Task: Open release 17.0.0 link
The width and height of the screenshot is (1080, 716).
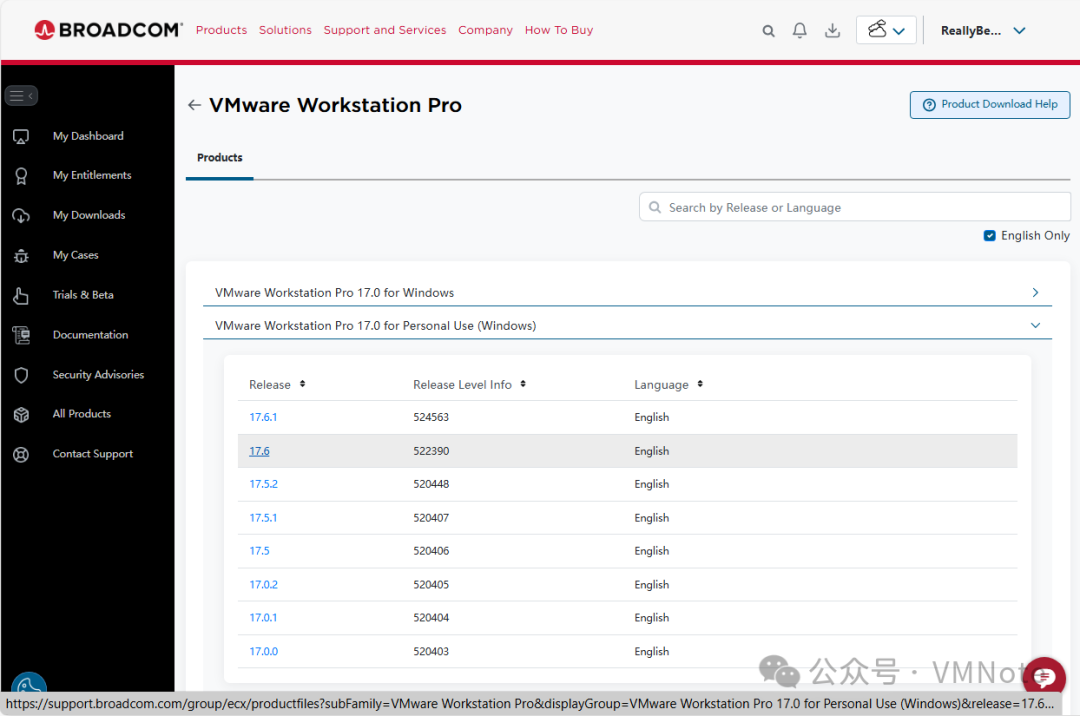Action: pos(264,651)
